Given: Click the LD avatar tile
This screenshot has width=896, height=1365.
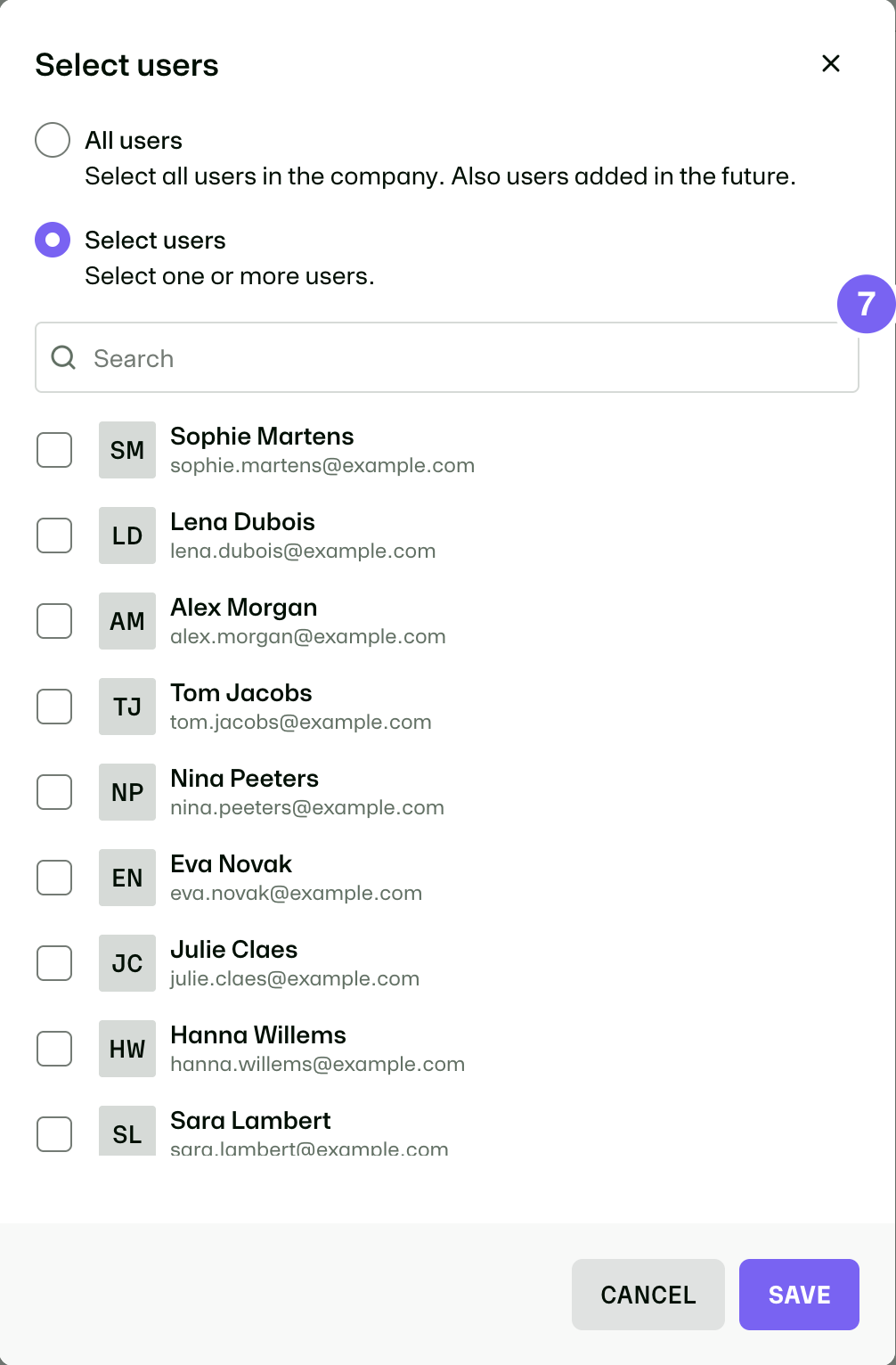Looking at the screenshot, I should tap(127, 535).
